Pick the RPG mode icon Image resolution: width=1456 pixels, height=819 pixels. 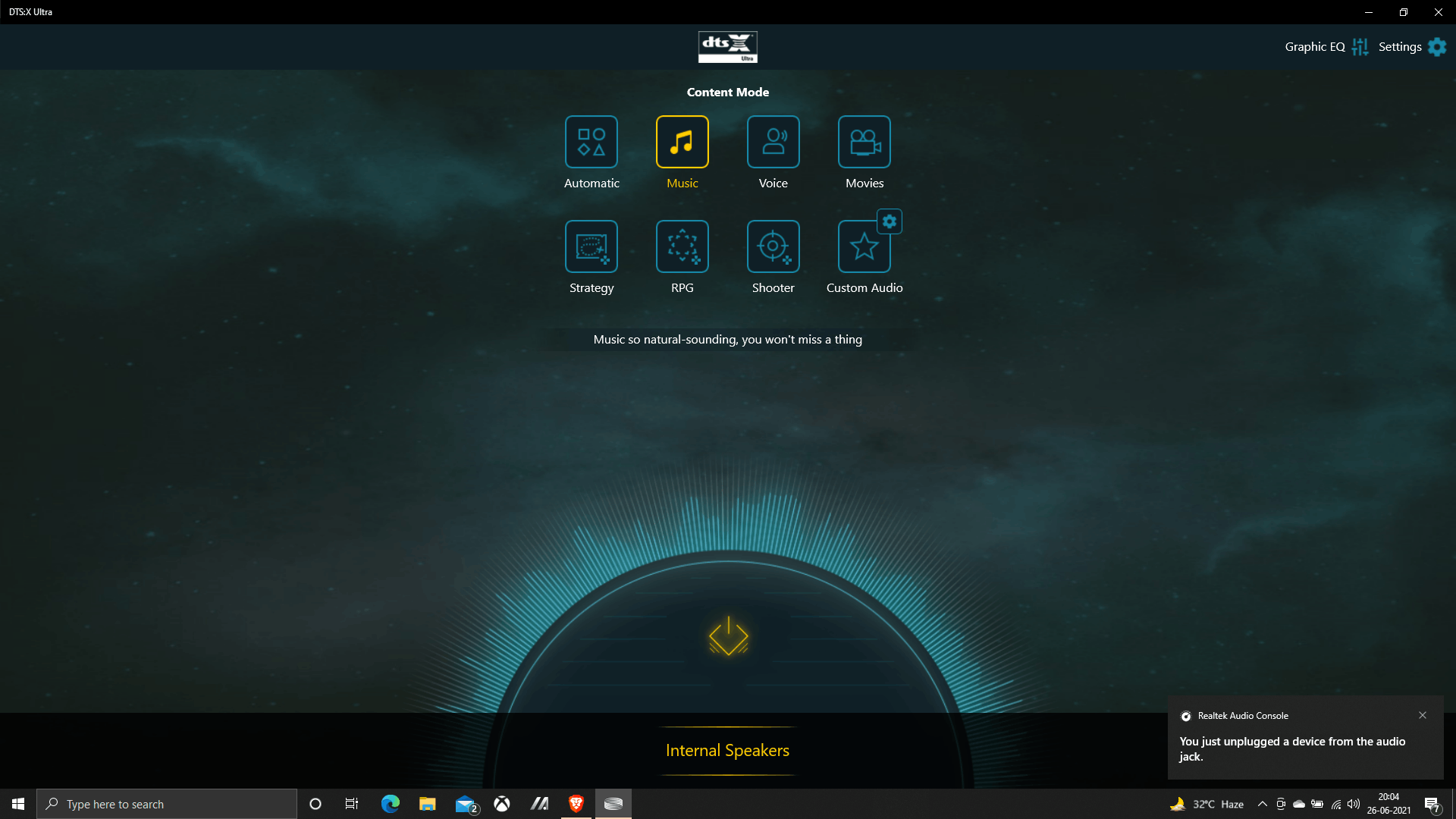click(682, 246)
